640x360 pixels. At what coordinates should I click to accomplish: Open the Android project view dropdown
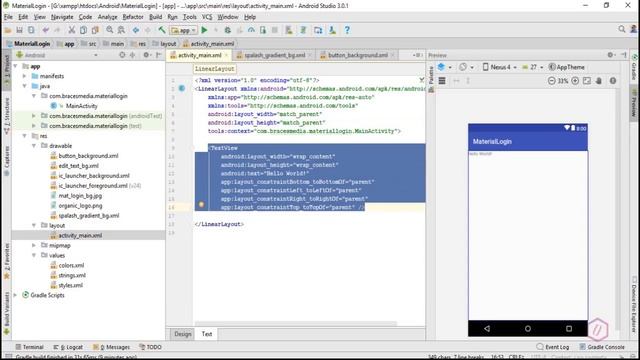tap(56, 55)
